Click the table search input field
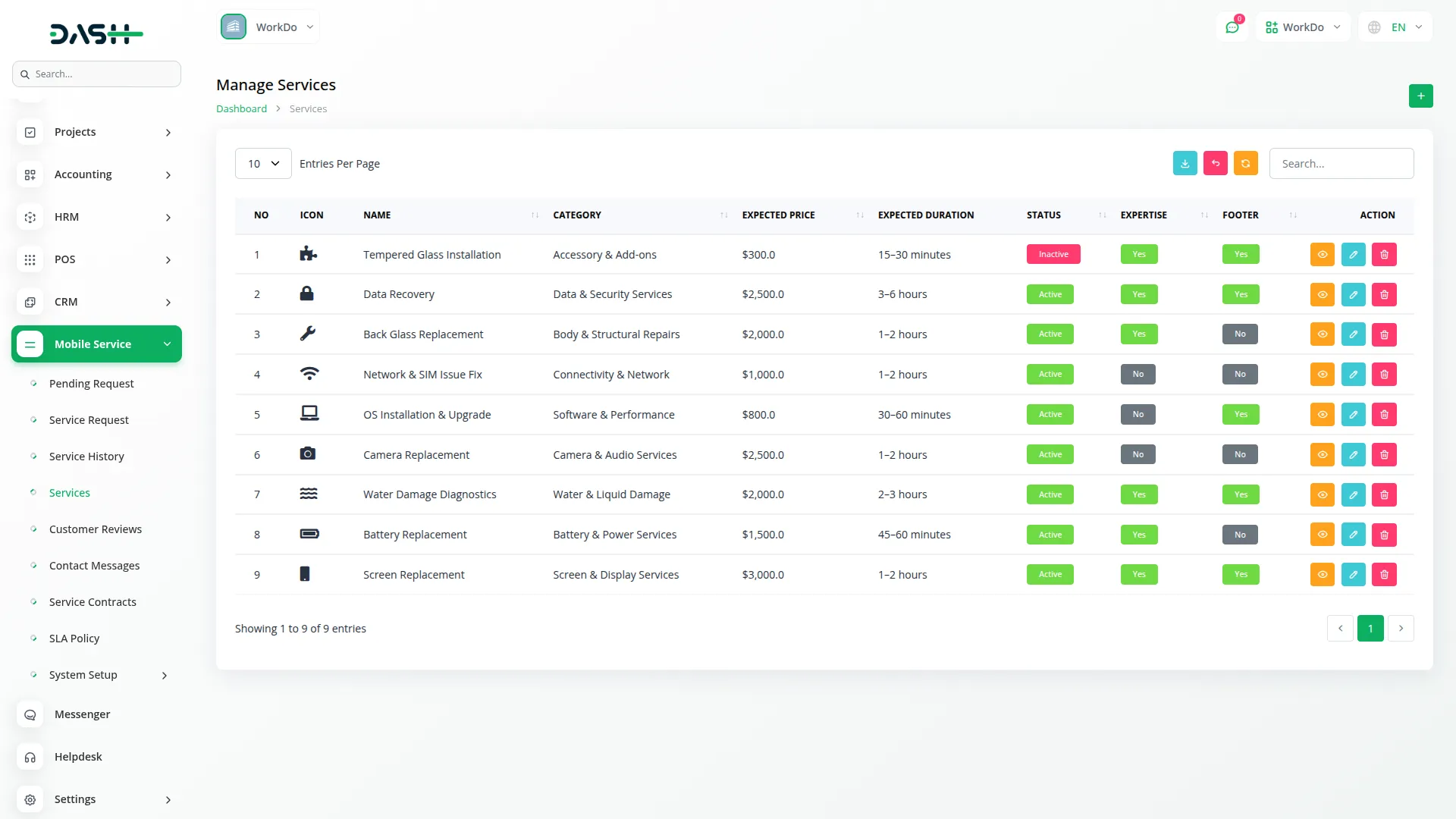The height and width of the screenshot is (819, 1456). 1341,163
